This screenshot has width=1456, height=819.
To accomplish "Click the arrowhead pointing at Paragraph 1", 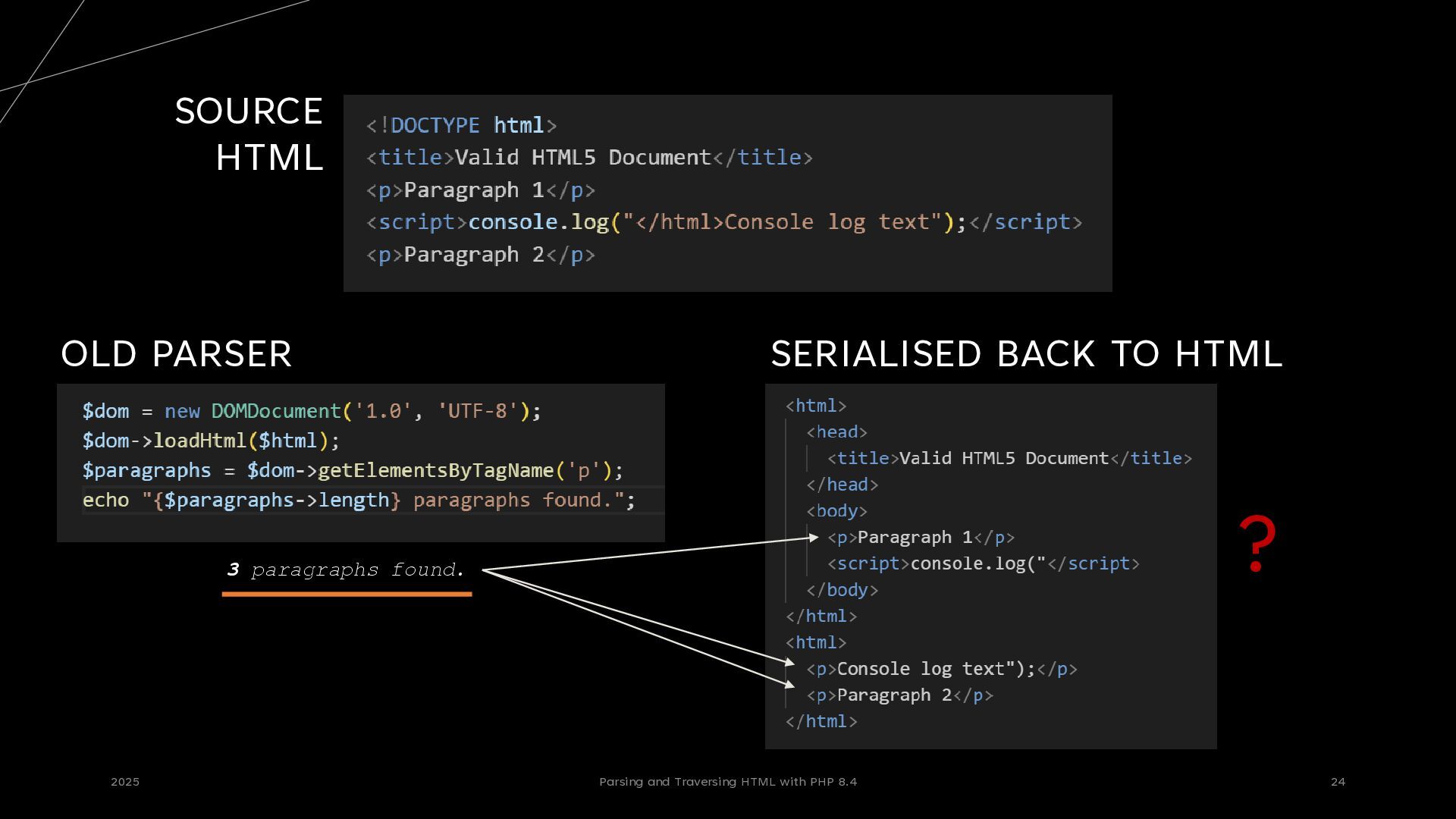I will [x=814, y=538].
